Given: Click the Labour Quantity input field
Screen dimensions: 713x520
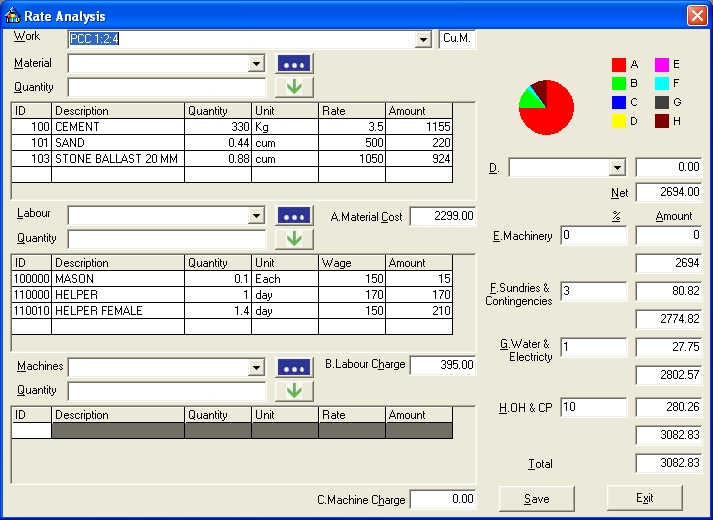Looking at the screenshot, I should coord(167,239).
